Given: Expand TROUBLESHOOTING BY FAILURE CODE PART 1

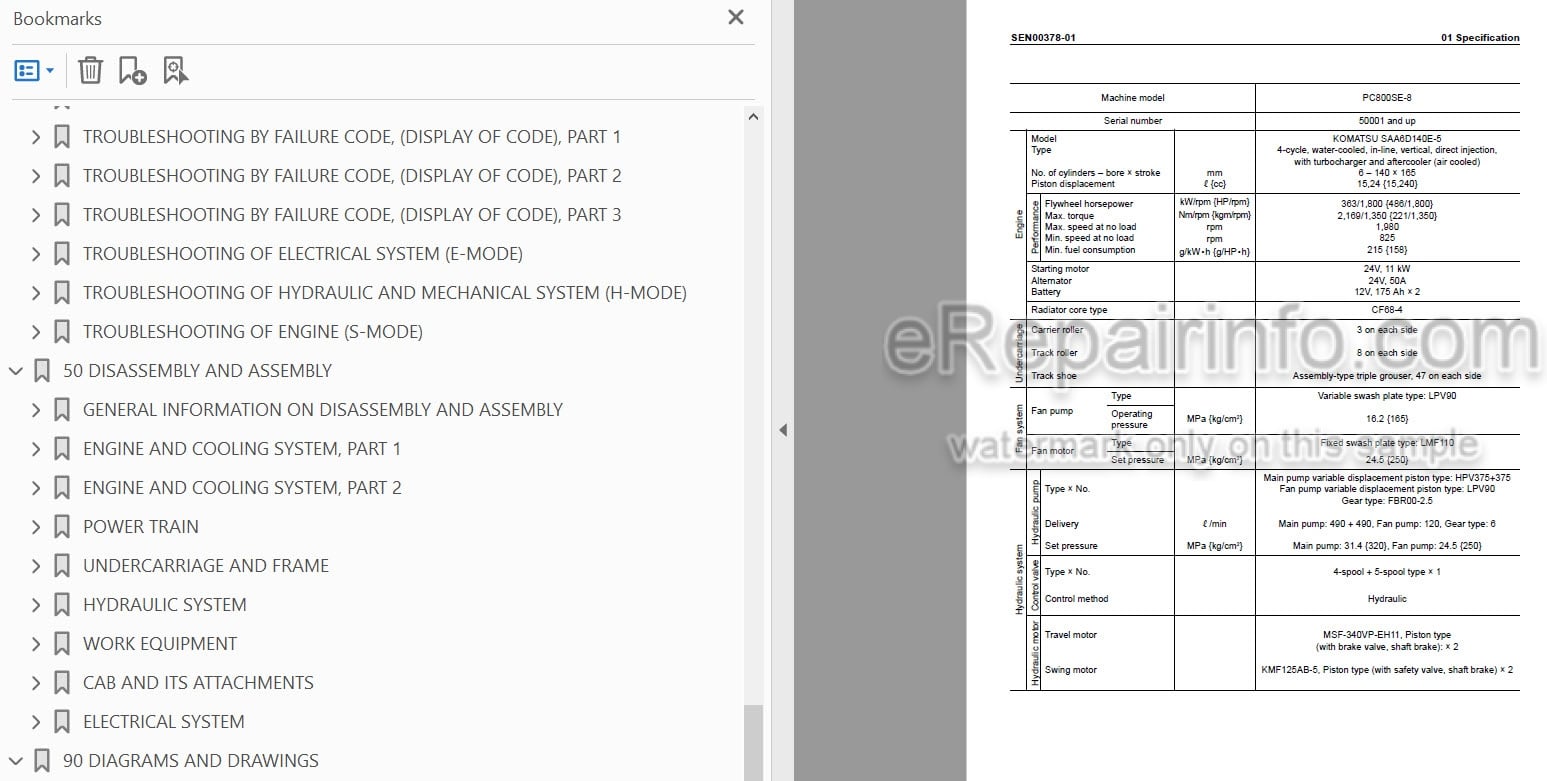Looking at the screenshot, I should tap(36, 137).
